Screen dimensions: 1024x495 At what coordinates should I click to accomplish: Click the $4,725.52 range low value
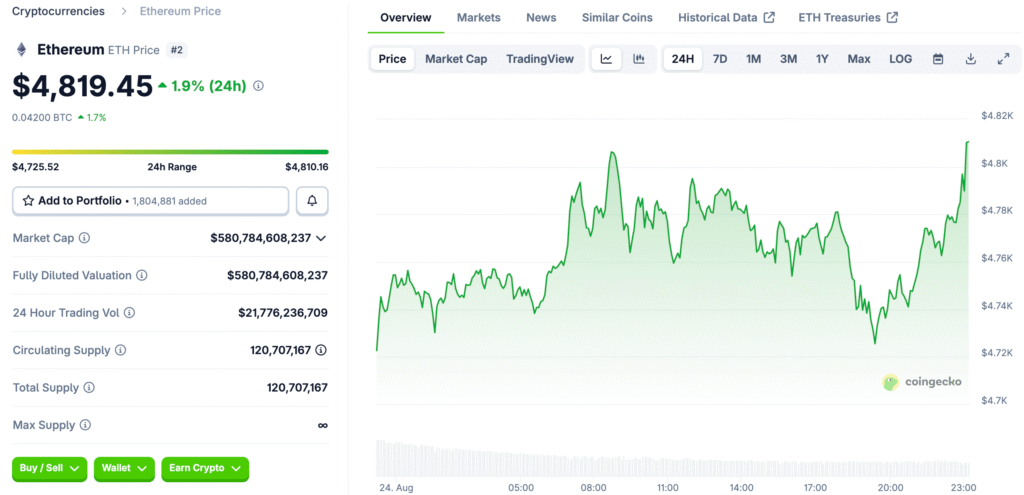35,167
